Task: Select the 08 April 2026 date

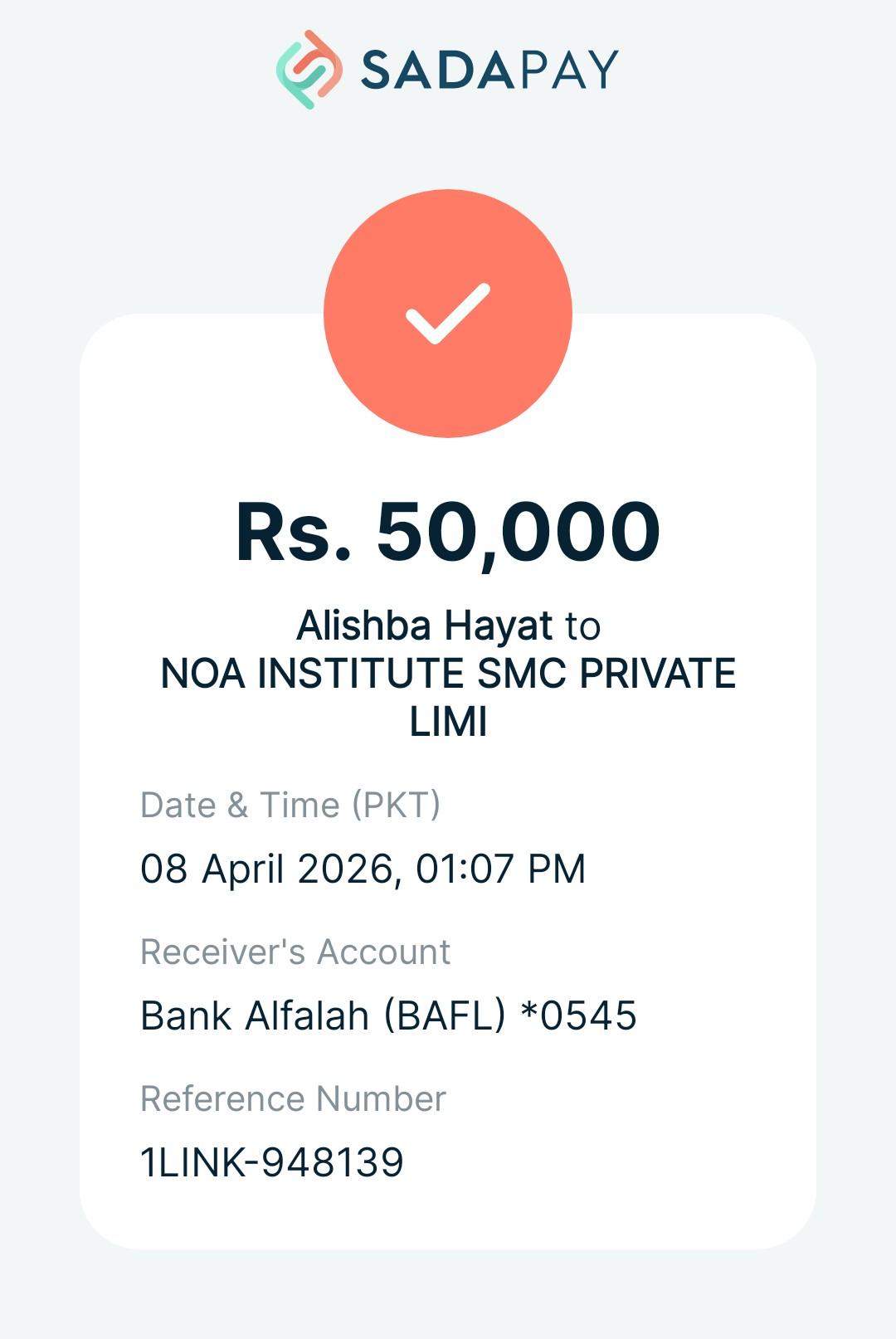Action: 265,869
